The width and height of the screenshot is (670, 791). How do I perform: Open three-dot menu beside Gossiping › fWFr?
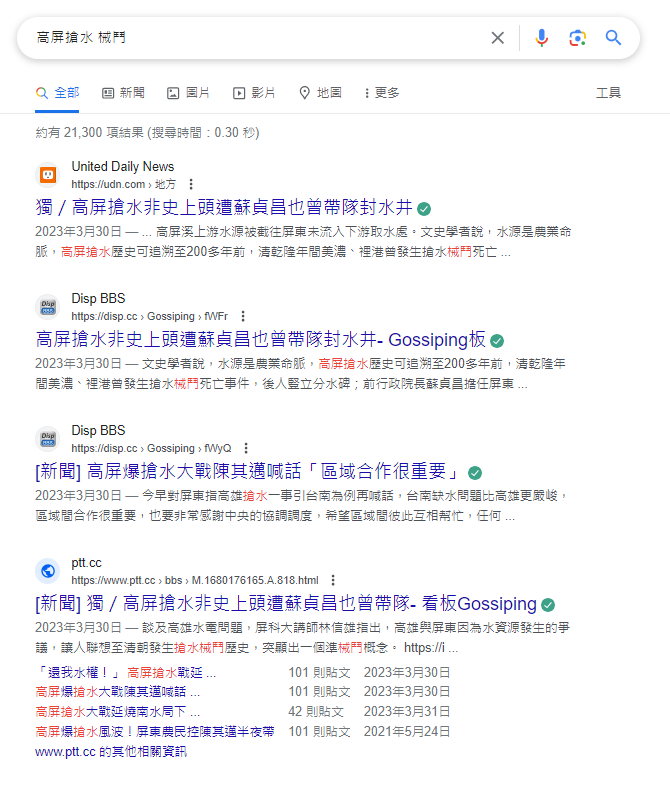click(243, 316)
